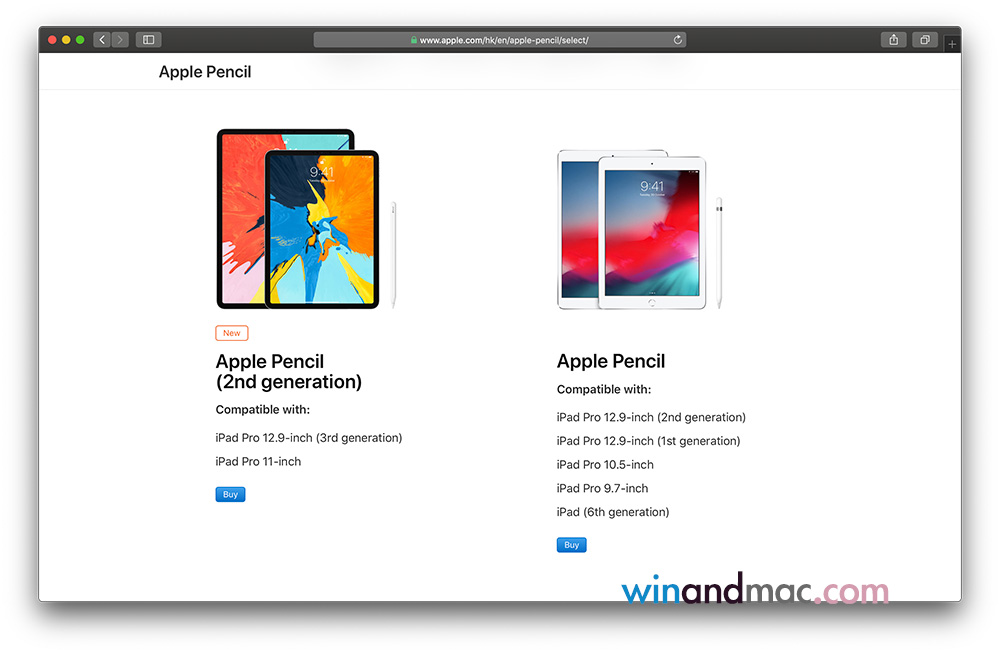
Task: Show tab overview icon
Action: [x=925, y=40]
